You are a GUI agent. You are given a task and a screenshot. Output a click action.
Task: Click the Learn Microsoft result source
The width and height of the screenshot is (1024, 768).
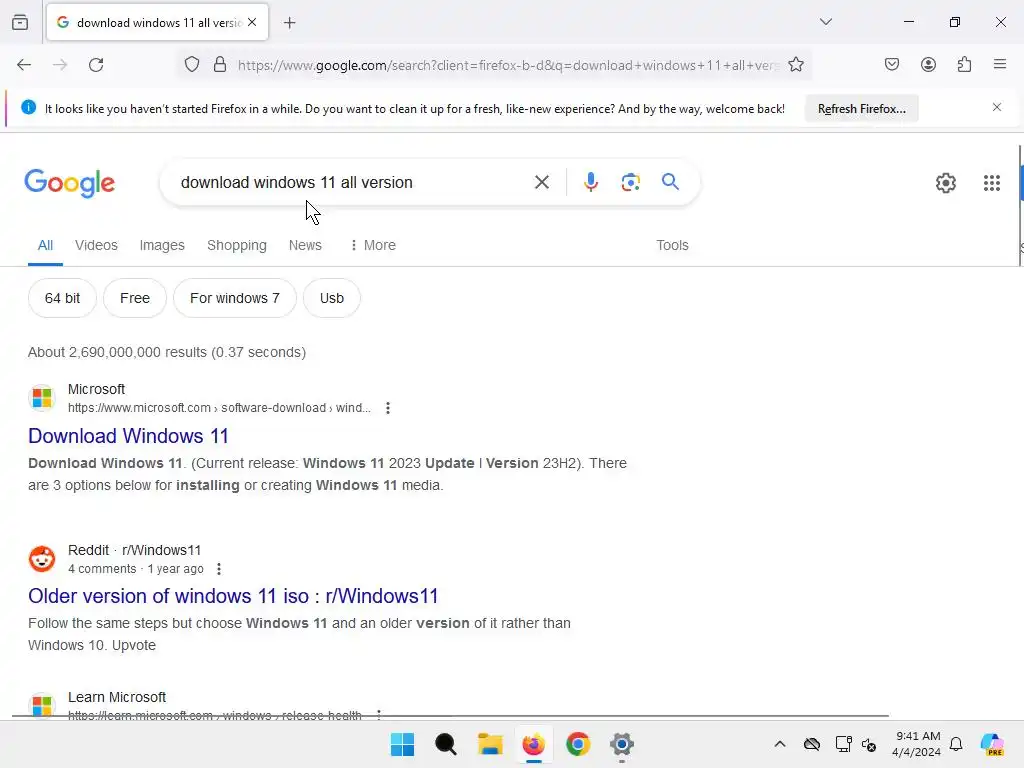pyautogui.click(x=117, y=697)
